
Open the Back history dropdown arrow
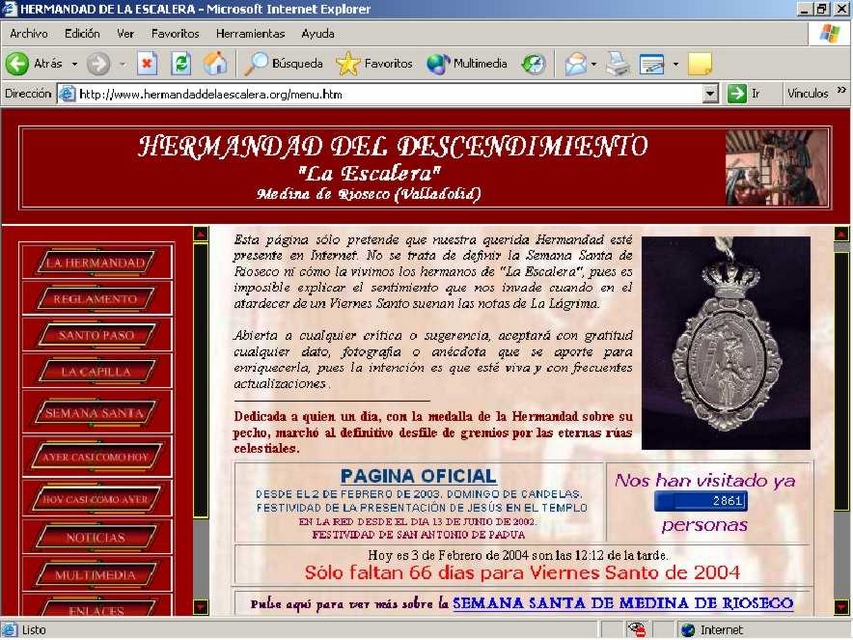click(75, 64)
